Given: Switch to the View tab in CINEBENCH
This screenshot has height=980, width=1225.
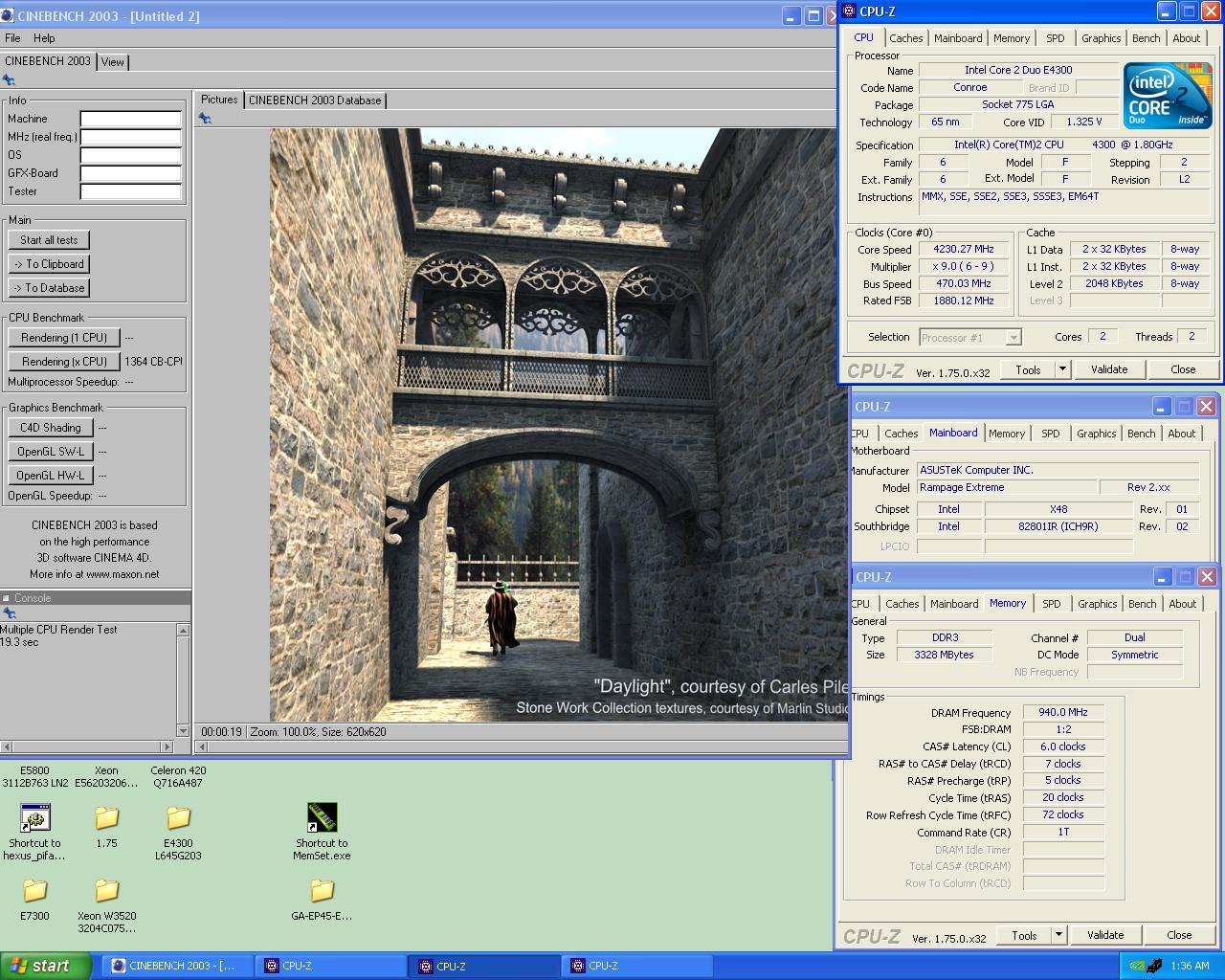Looking at the screenshot, I should 113,61.
